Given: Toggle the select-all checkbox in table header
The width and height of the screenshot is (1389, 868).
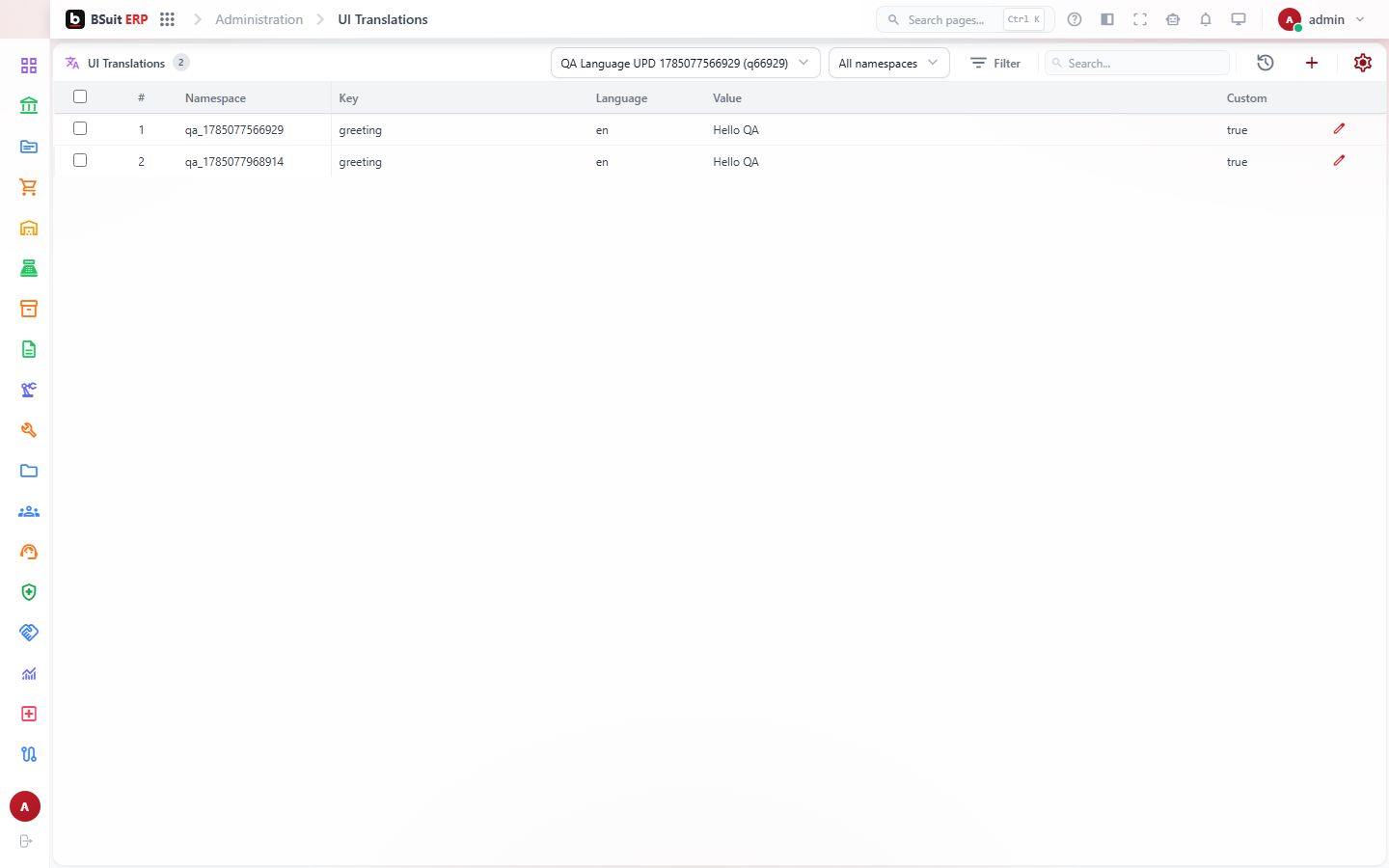Looking at the screenshot, I should pyautogui.click(x=80, y=96).
